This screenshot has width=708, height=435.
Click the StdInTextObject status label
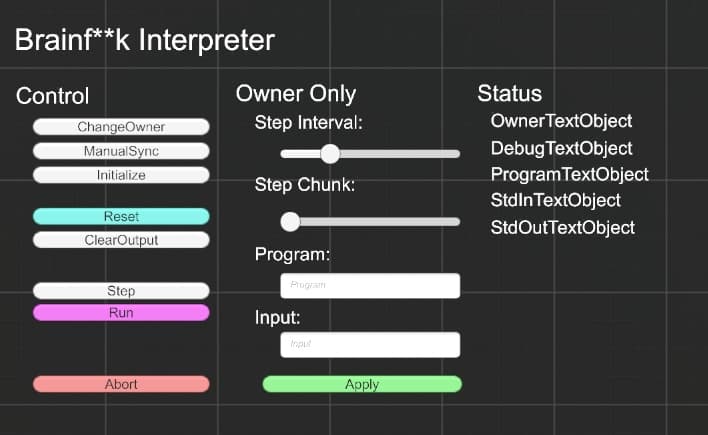[555, 200]
